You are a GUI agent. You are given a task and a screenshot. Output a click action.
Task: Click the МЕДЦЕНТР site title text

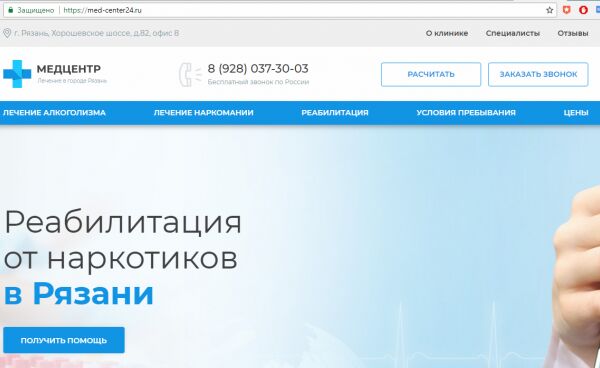pos(69,69)
